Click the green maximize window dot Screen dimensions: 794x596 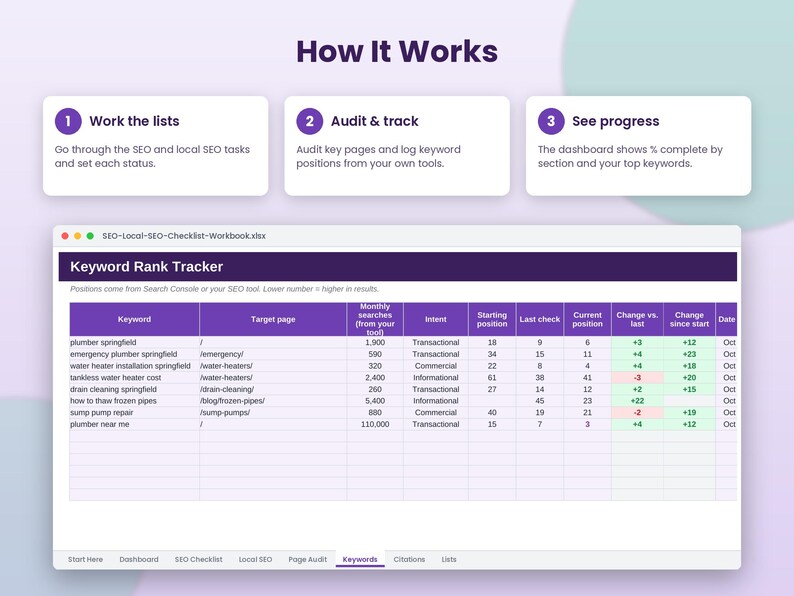[x=90, y=236]
